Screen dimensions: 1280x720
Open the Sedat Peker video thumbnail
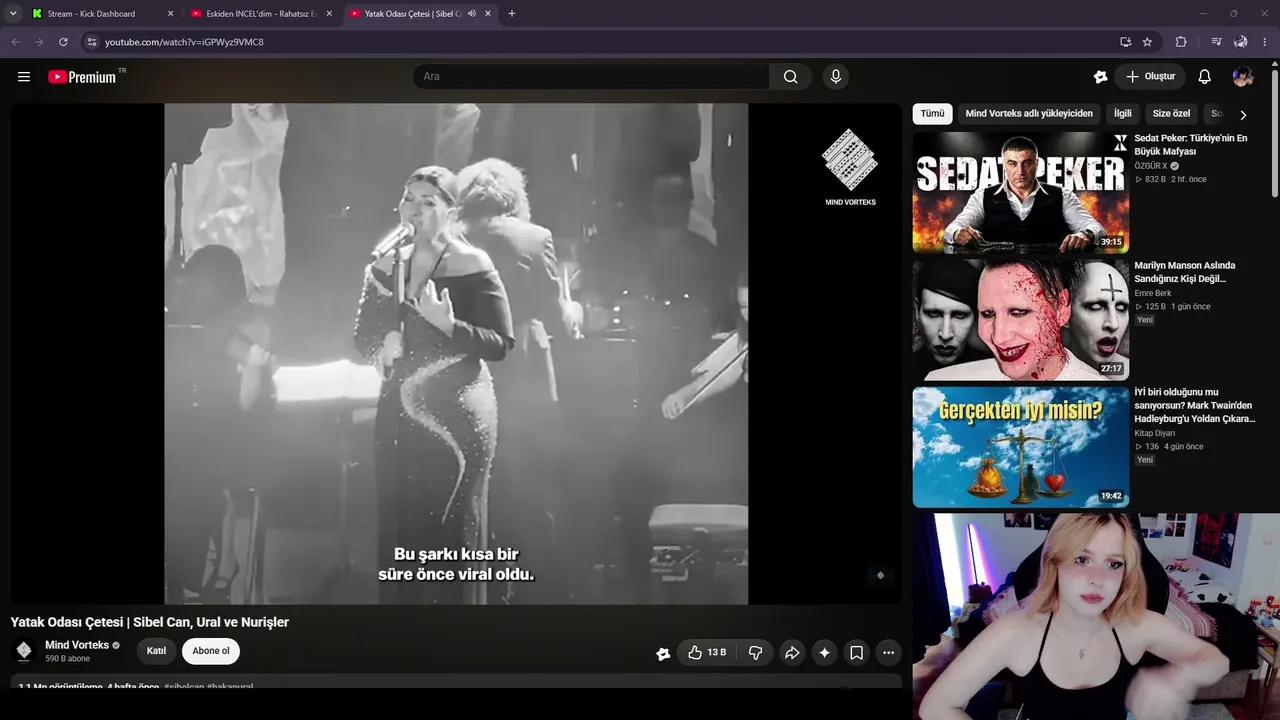[x=1021, y=193]
